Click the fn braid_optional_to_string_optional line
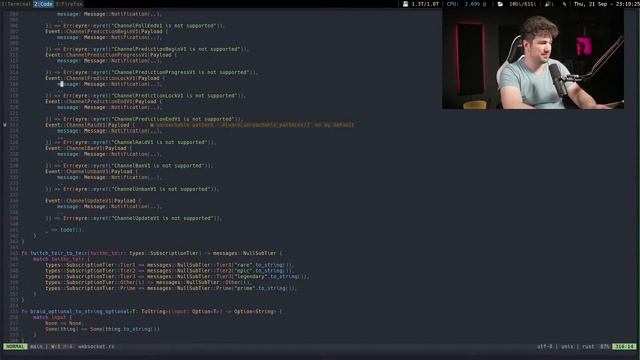This screenshot has width=640, height=360. pos(152,311)
